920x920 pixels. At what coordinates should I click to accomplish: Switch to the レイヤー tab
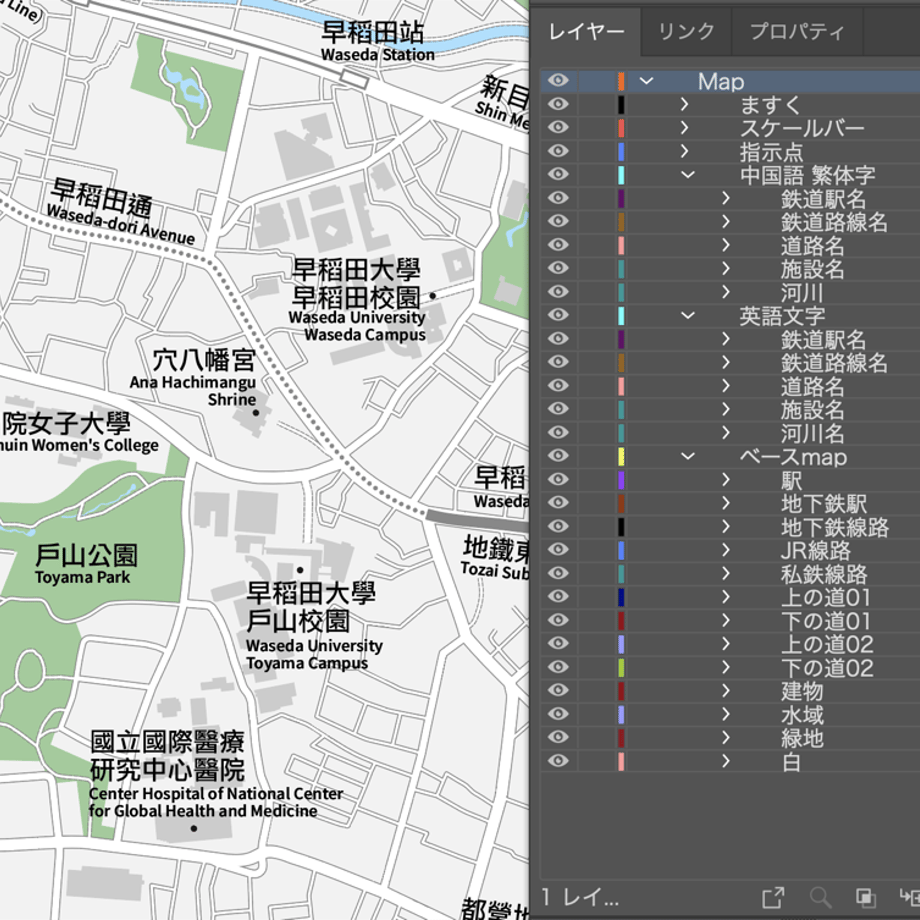click(x=586, y=31)
